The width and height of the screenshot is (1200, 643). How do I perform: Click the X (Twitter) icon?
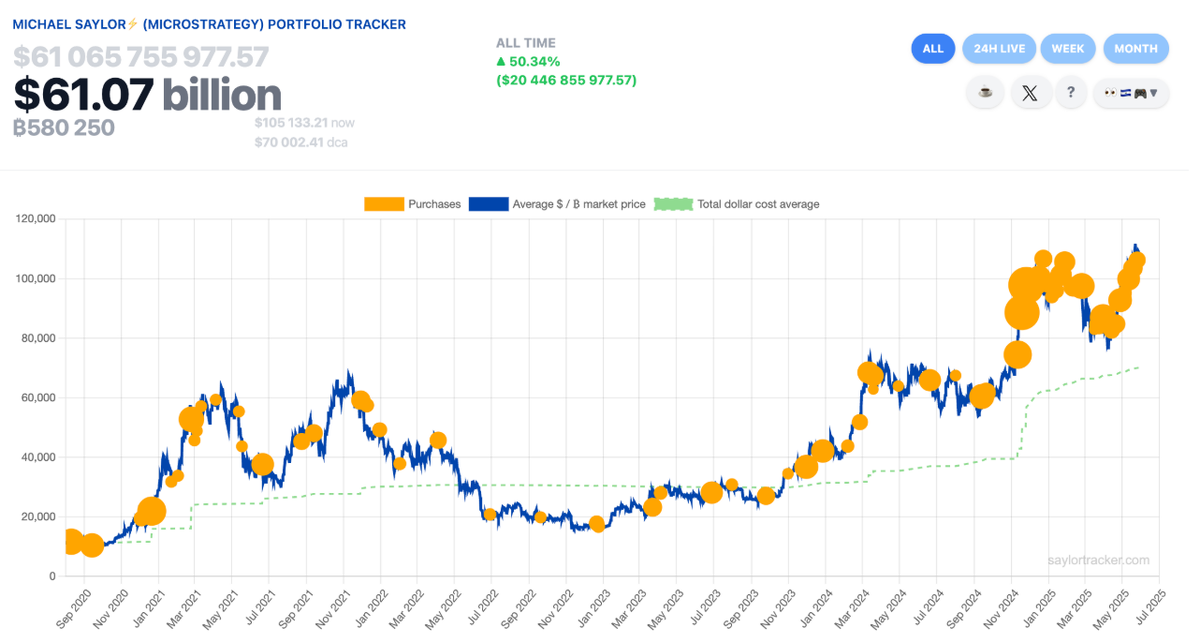tap(1031, 93)
